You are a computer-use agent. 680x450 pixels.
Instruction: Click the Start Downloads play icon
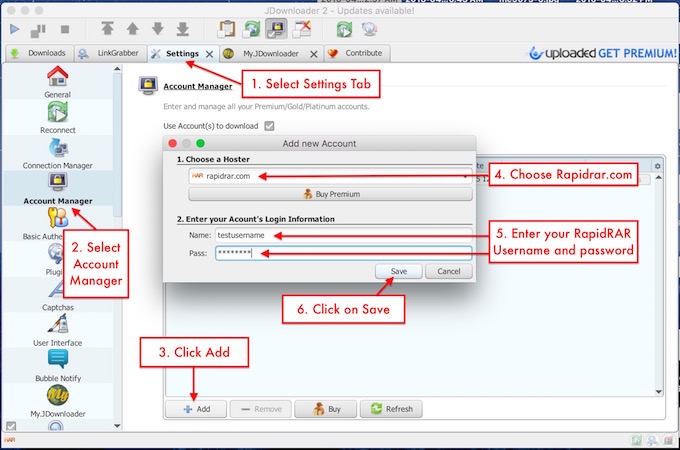14,29
